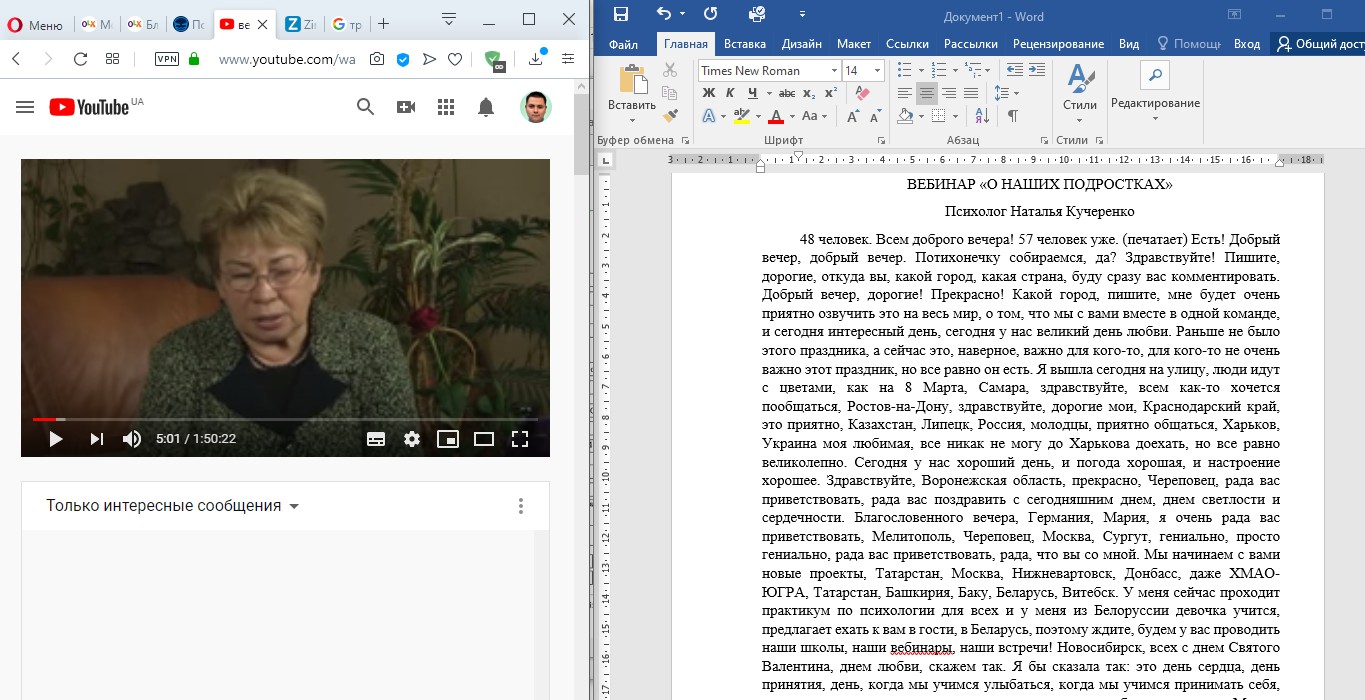Select the red font color swatch
Image resolution: width=1365 pixels, height=700 pixels.
776,116
